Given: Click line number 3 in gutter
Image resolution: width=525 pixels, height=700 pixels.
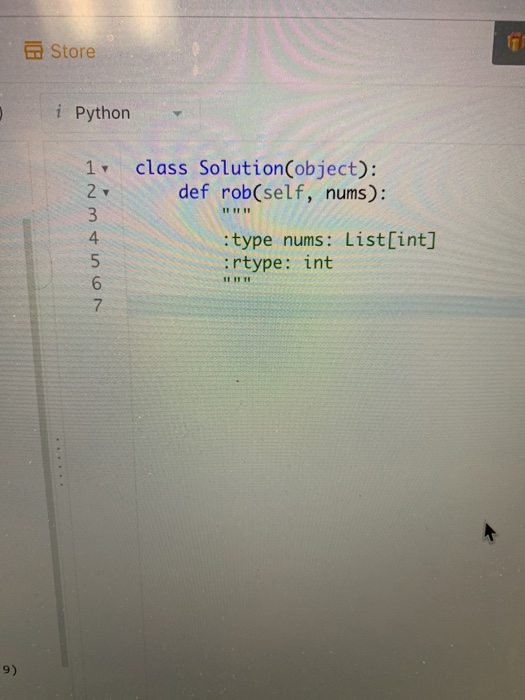Looking at the screenshot, I should click(x=92, y=215).
